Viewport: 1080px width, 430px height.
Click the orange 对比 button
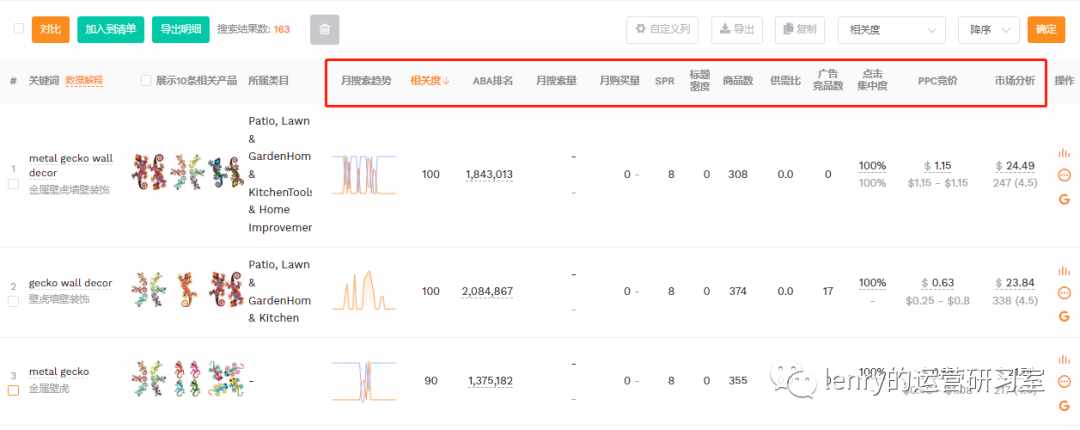tap(50, 30)
